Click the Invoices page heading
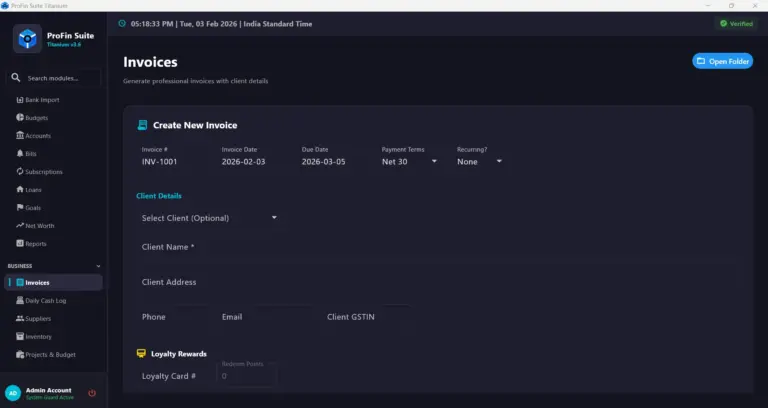The height and width of the screenshot is (408, 768). tap(150, 62)
